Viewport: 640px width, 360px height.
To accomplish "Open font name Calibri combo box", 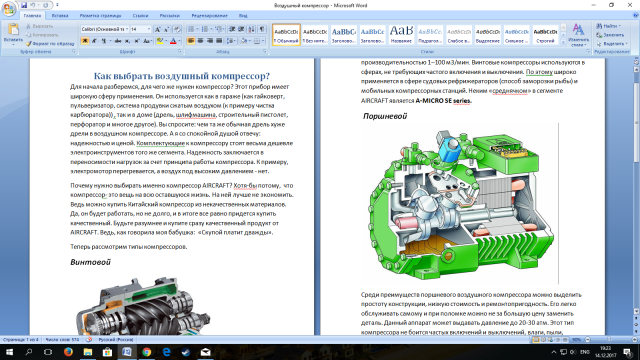I will point(105,29).
